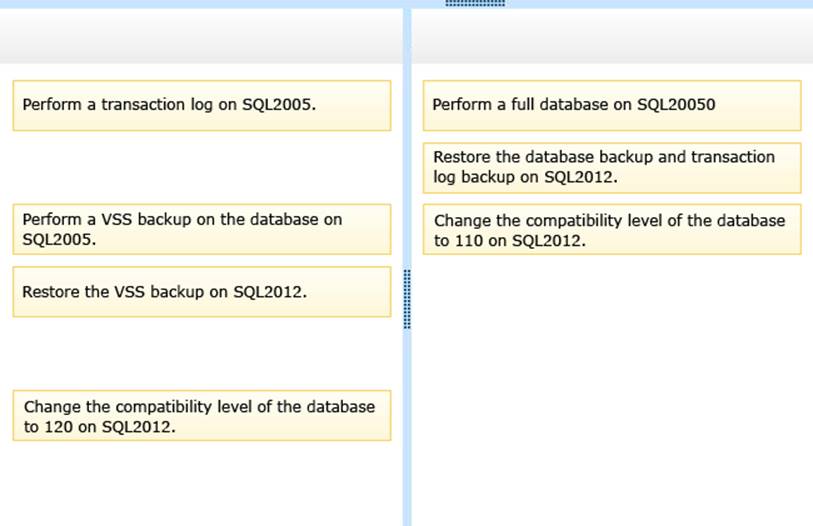
Task: Select 'Change the compatibility level to 120' box
Action: point(201,415)
